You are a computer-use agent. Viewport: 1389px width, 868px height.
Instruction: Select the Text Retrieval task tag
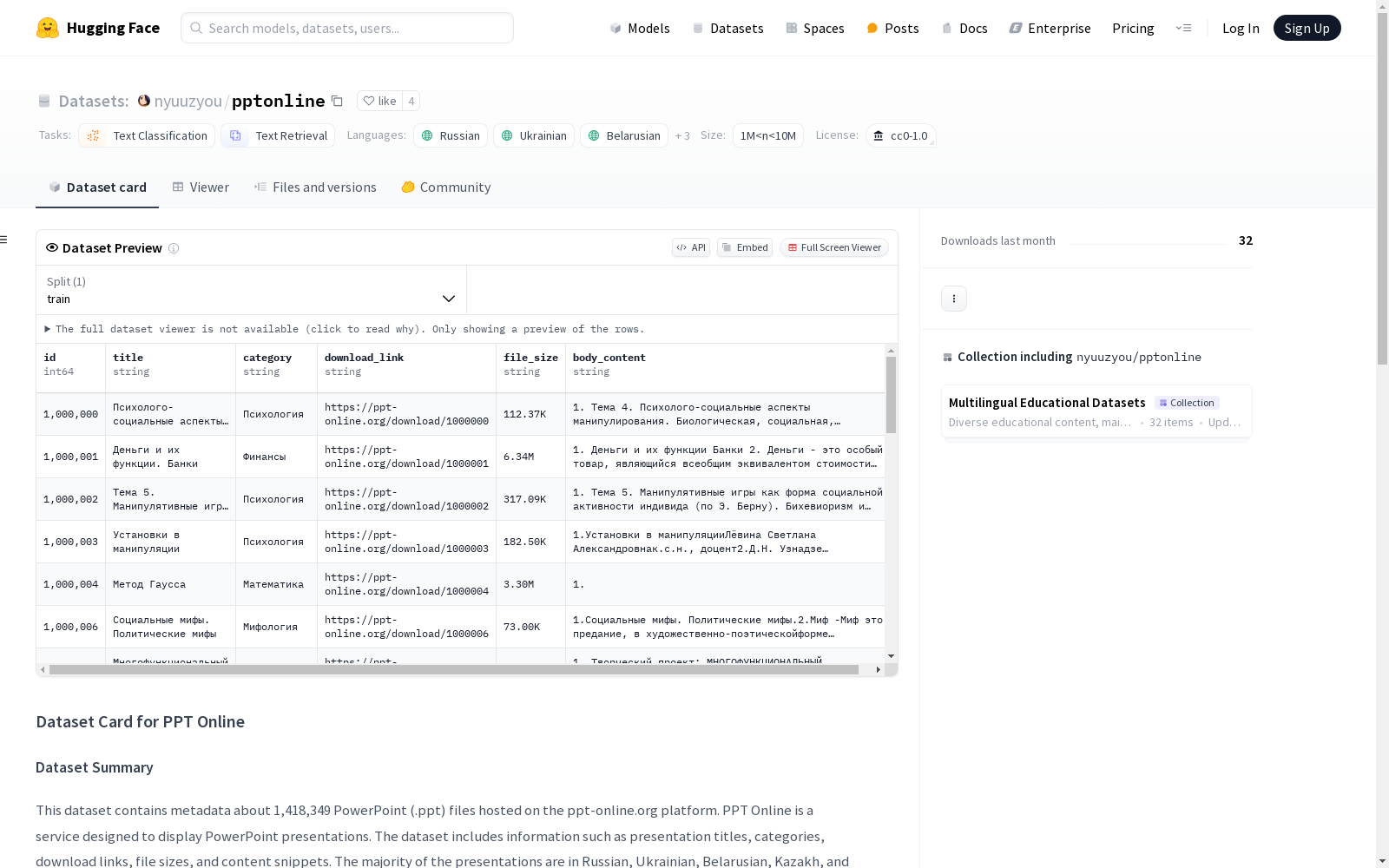click(x=278, y=135)
